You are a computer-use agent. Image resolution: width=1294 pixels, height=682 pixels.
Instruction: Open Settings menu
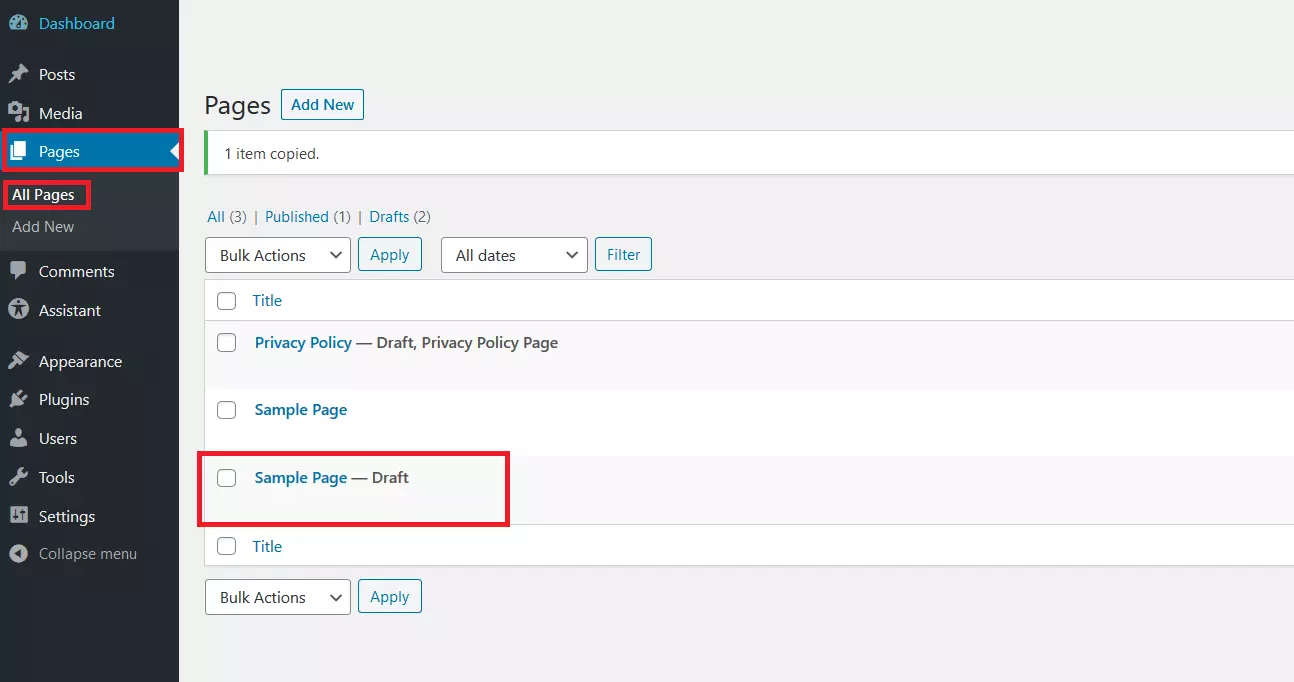(x=67, y=516)
